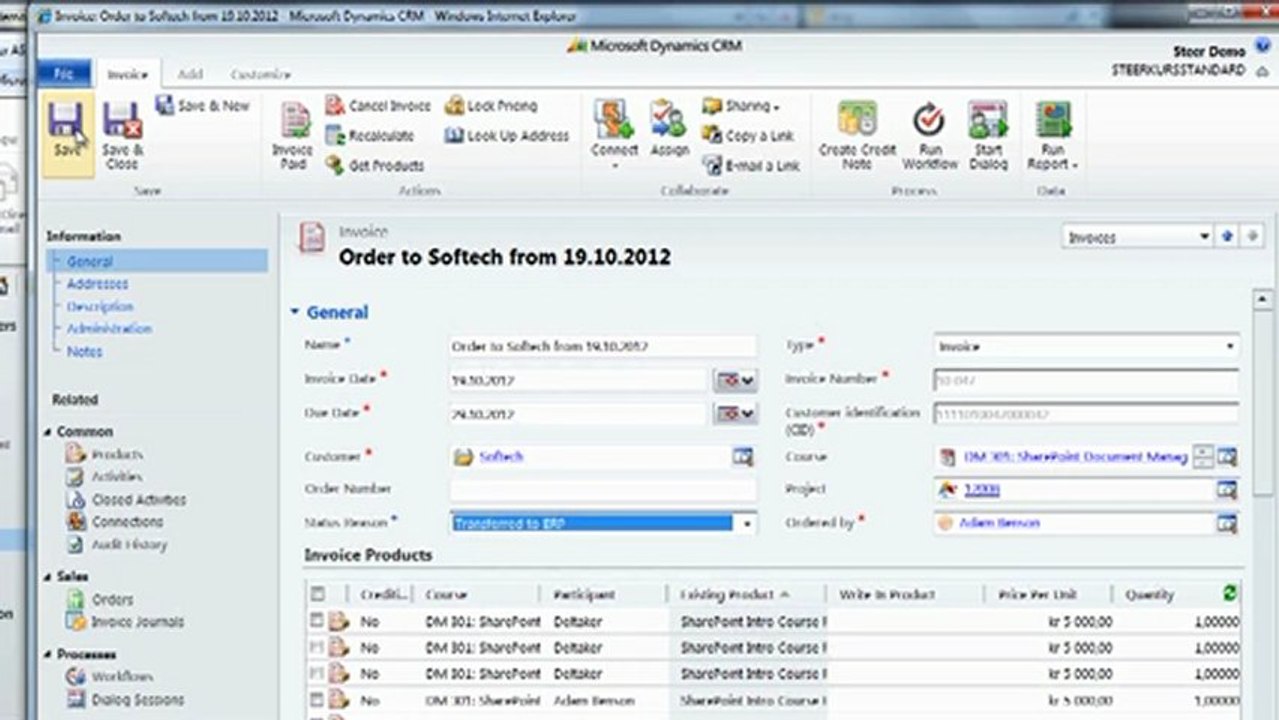The image size is (1279, 720).
Task: Open the Softech customer link
Action: (x=501, y=457)
